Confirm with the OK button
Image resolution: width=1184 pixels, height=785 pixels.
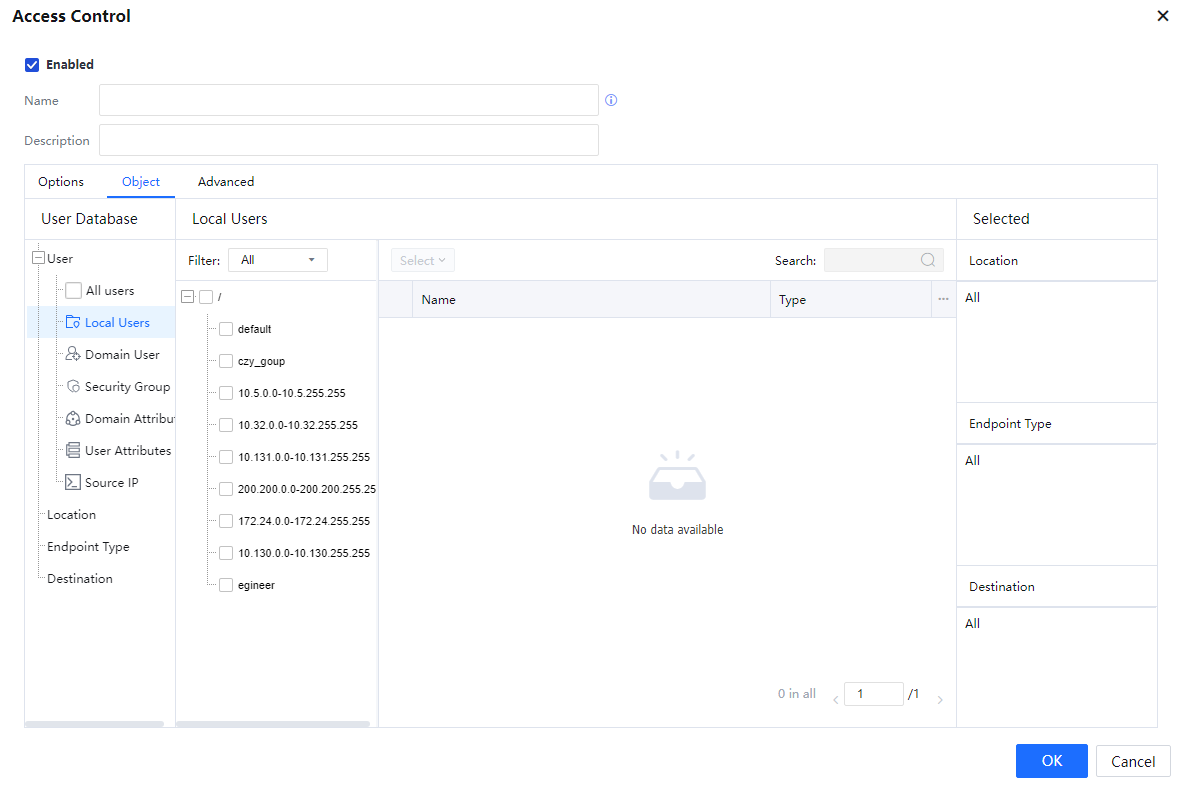click(x=1051, y=761)
